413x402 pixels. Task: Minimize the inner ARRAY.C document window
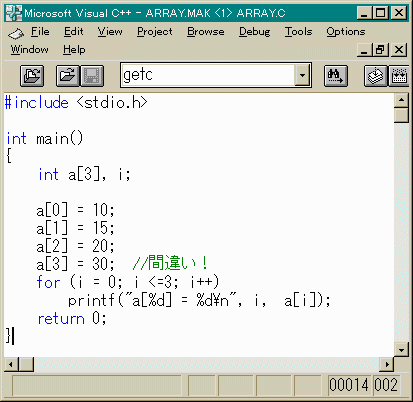[x=365, y=50]
